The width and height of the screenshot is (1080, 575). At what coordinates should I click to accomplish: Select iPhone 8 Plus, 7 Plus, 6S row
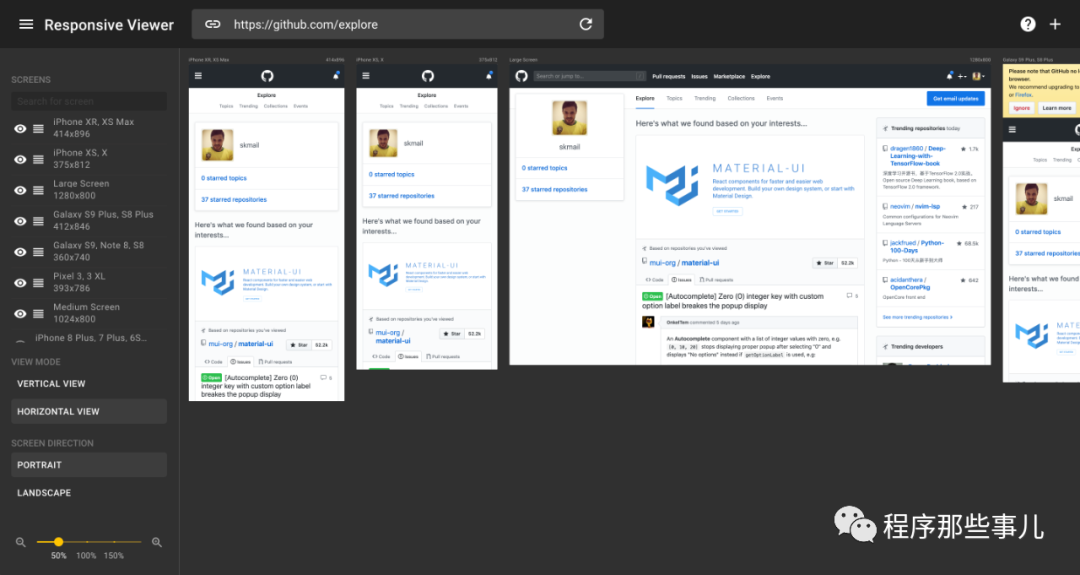pos(89,338)
